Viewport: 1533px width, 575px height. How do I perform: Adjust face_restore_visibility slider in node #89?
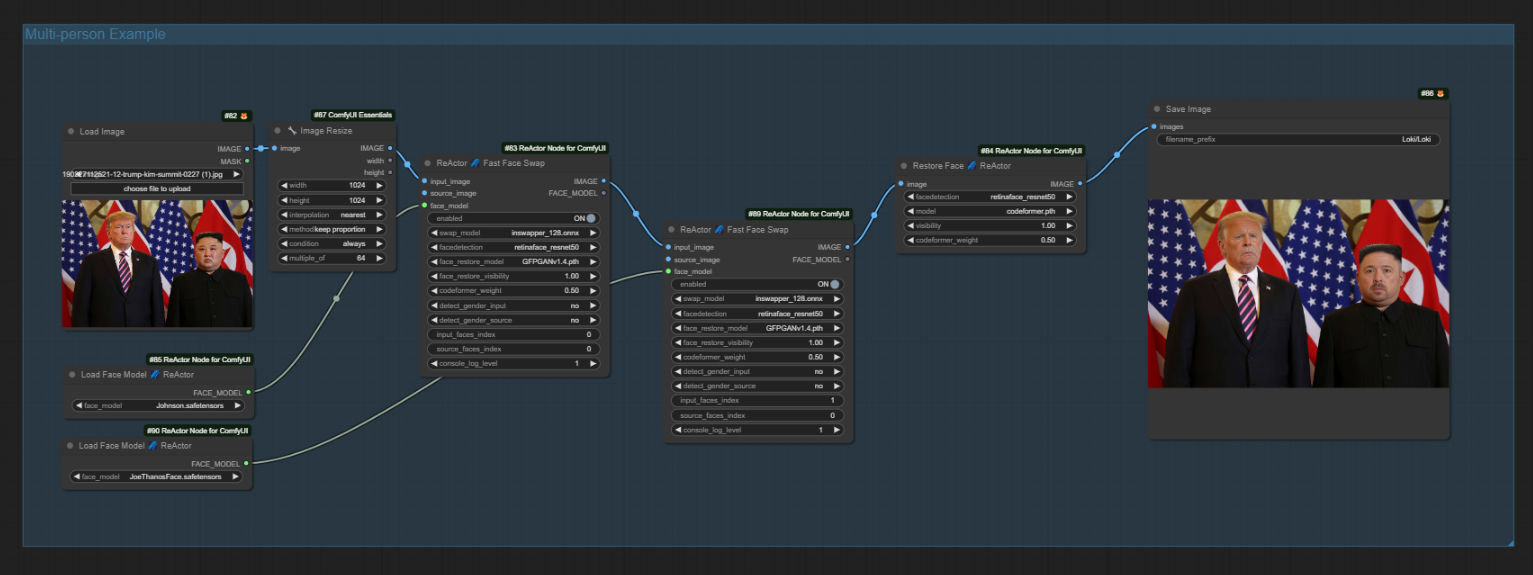(x=757, y=342)
